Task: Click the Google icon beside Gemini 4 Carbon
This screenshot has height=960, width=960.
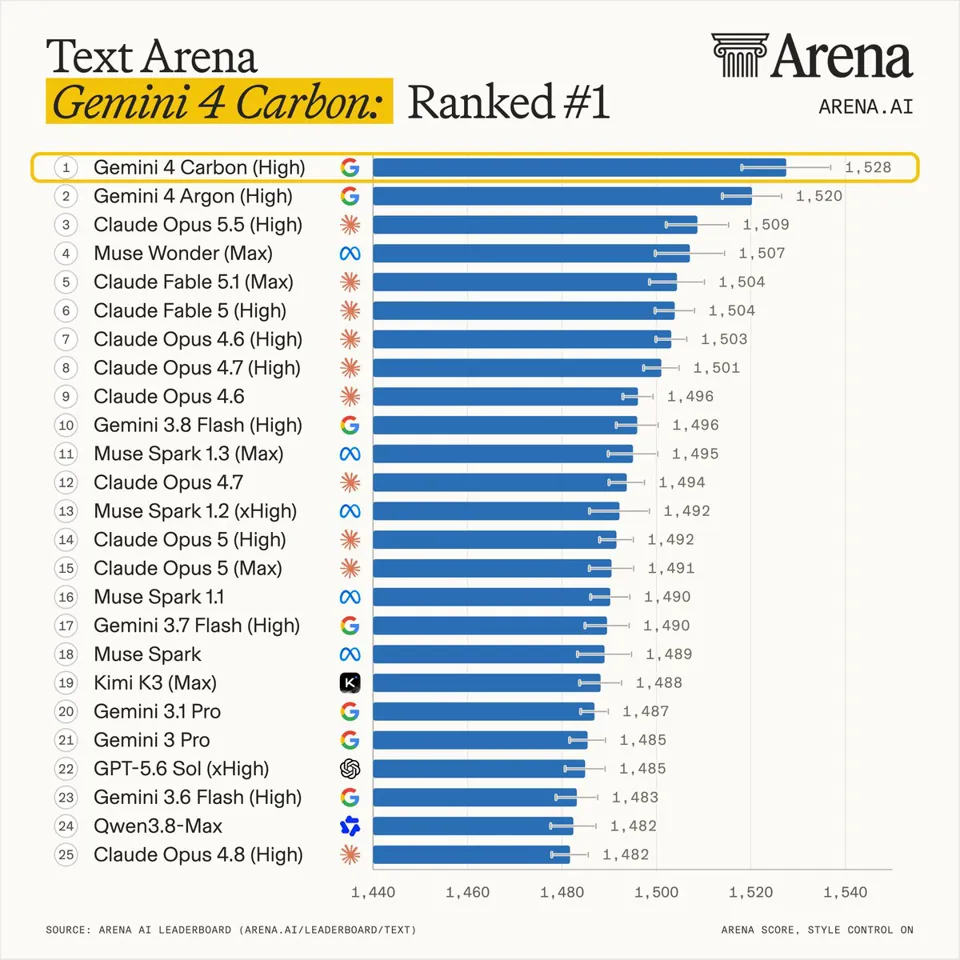Action: tap(350, 167)
